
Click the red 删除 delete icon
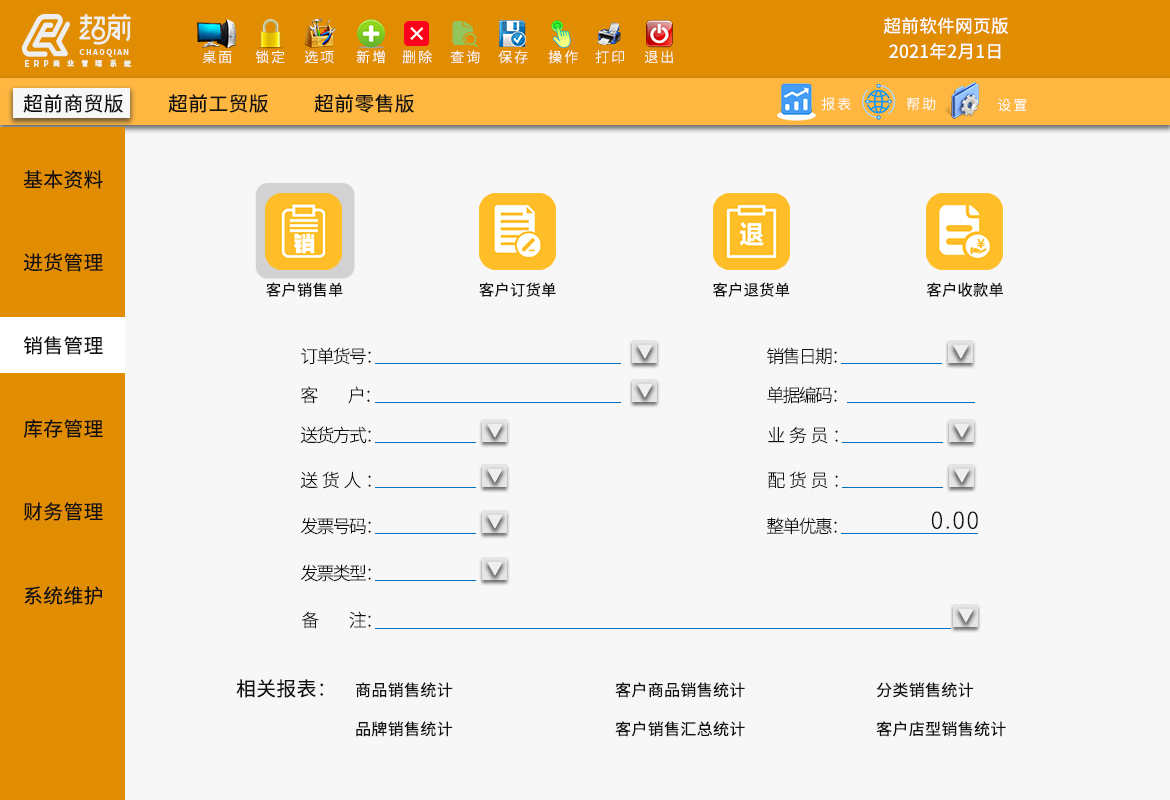(x=416, y=34)
